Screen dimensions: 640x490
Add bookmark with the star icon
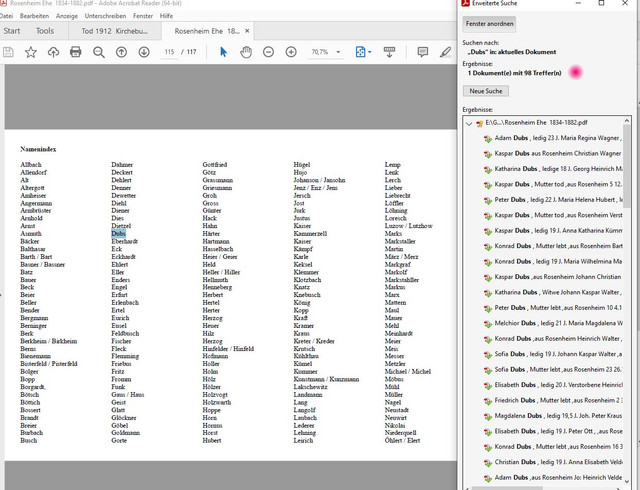coord(31,52)
